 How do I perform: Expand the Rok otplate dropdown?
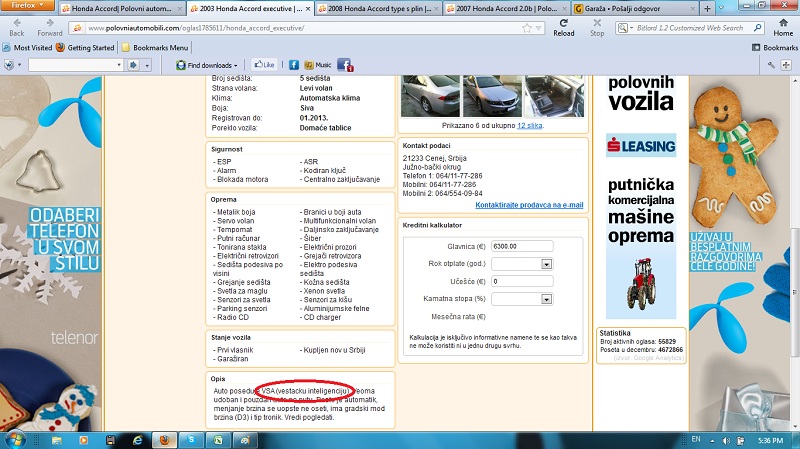[x=547, y=264]
